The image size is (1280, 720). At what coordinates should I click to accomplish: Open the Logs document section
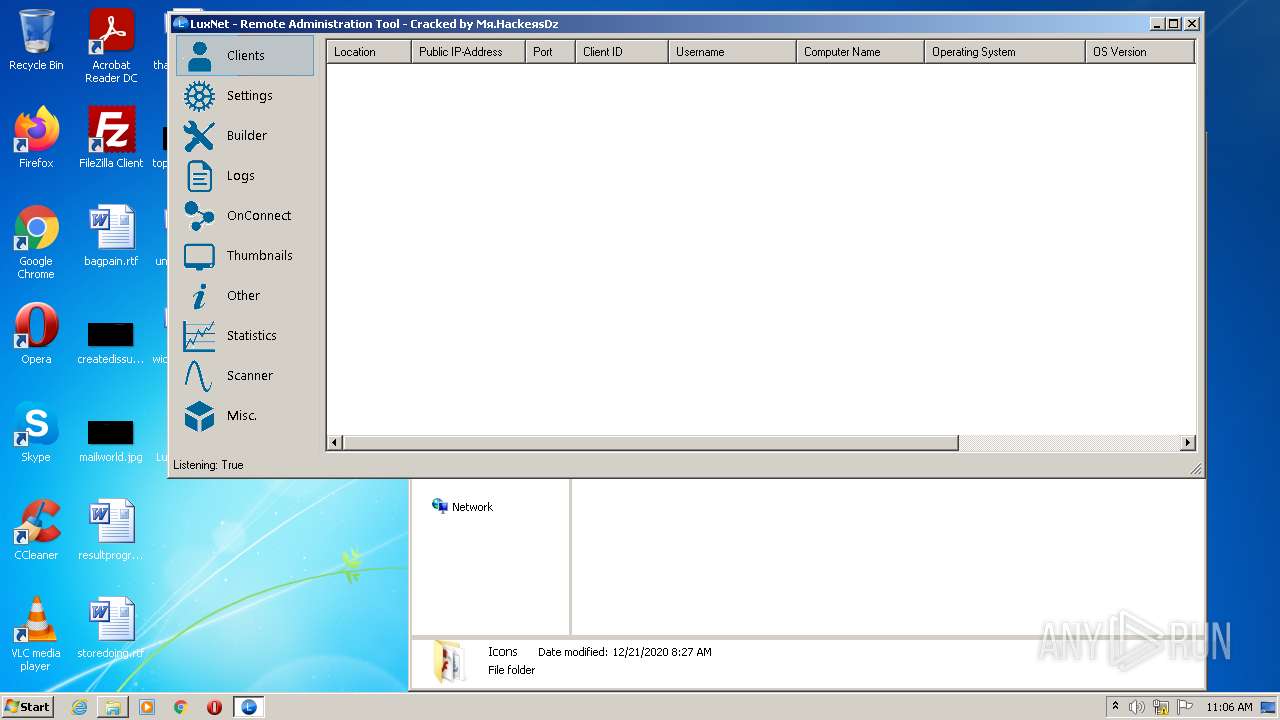245,176
